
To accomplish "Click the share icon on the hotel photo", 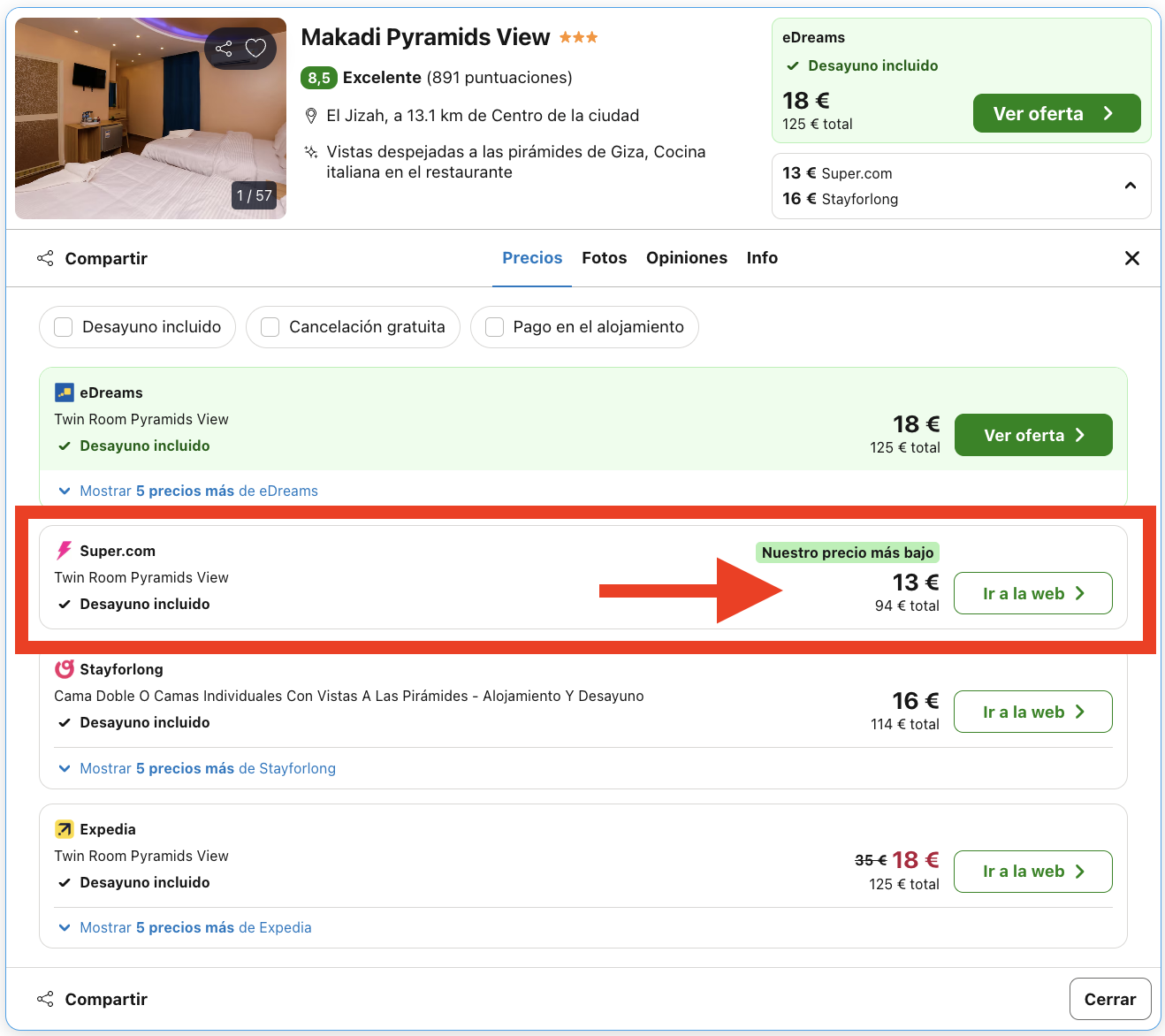I will click(x=225, y=49).
